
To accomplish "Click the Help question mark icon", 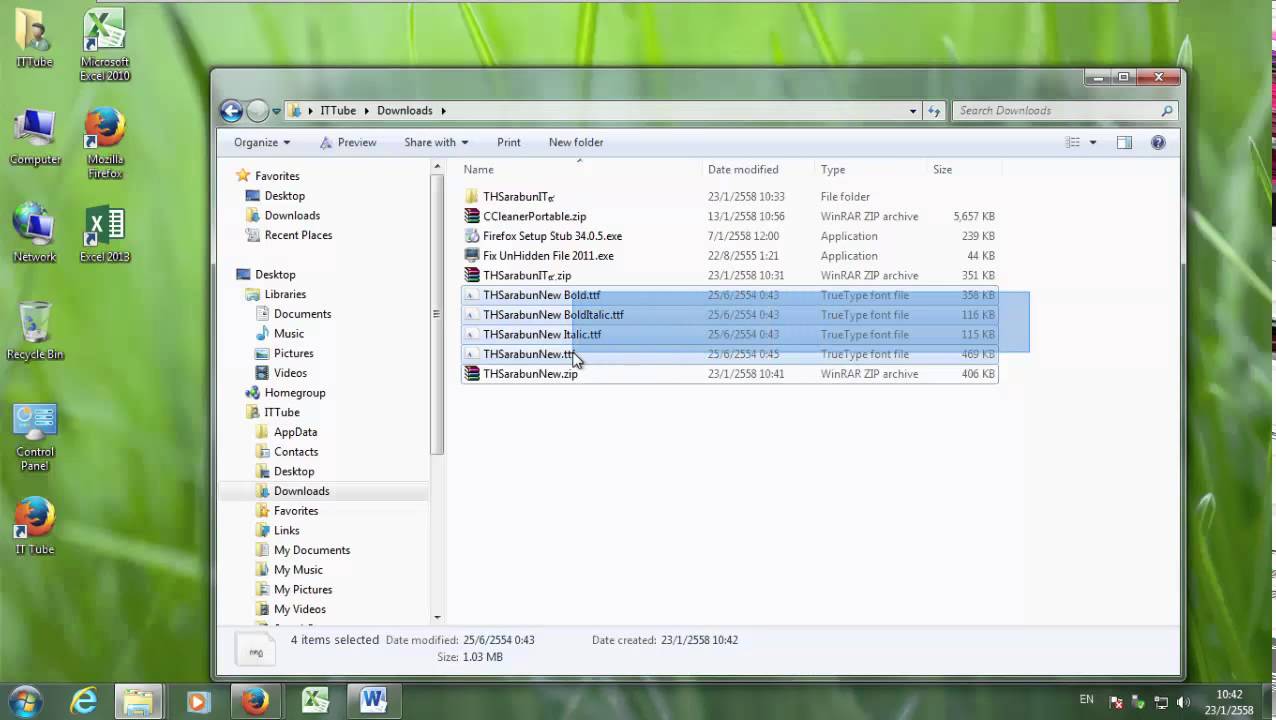I will 1158,142.
